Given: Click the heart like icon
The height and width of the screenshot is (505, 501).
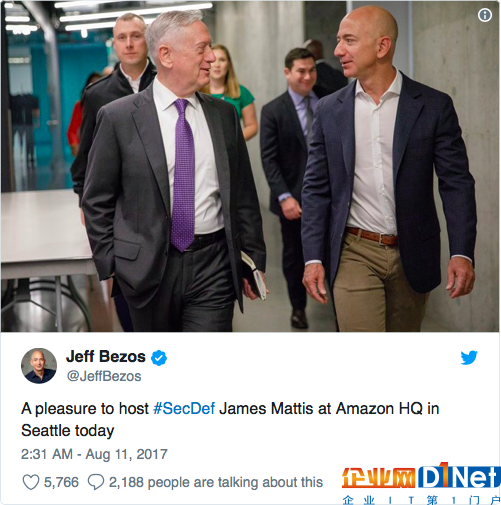Looking at the screenshot, I should click(31, 482).
